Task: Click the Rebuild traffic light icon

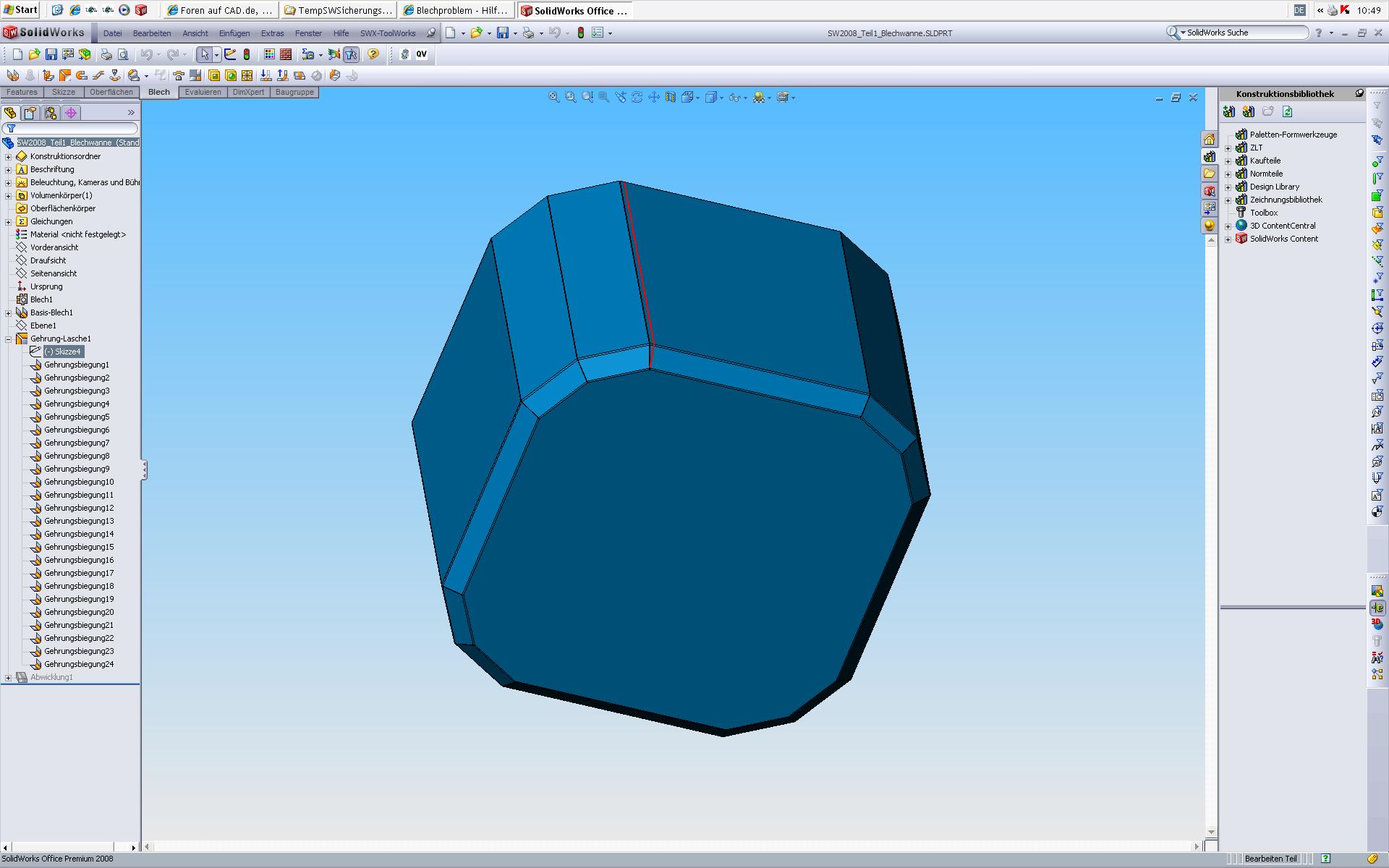Action: 247,54
